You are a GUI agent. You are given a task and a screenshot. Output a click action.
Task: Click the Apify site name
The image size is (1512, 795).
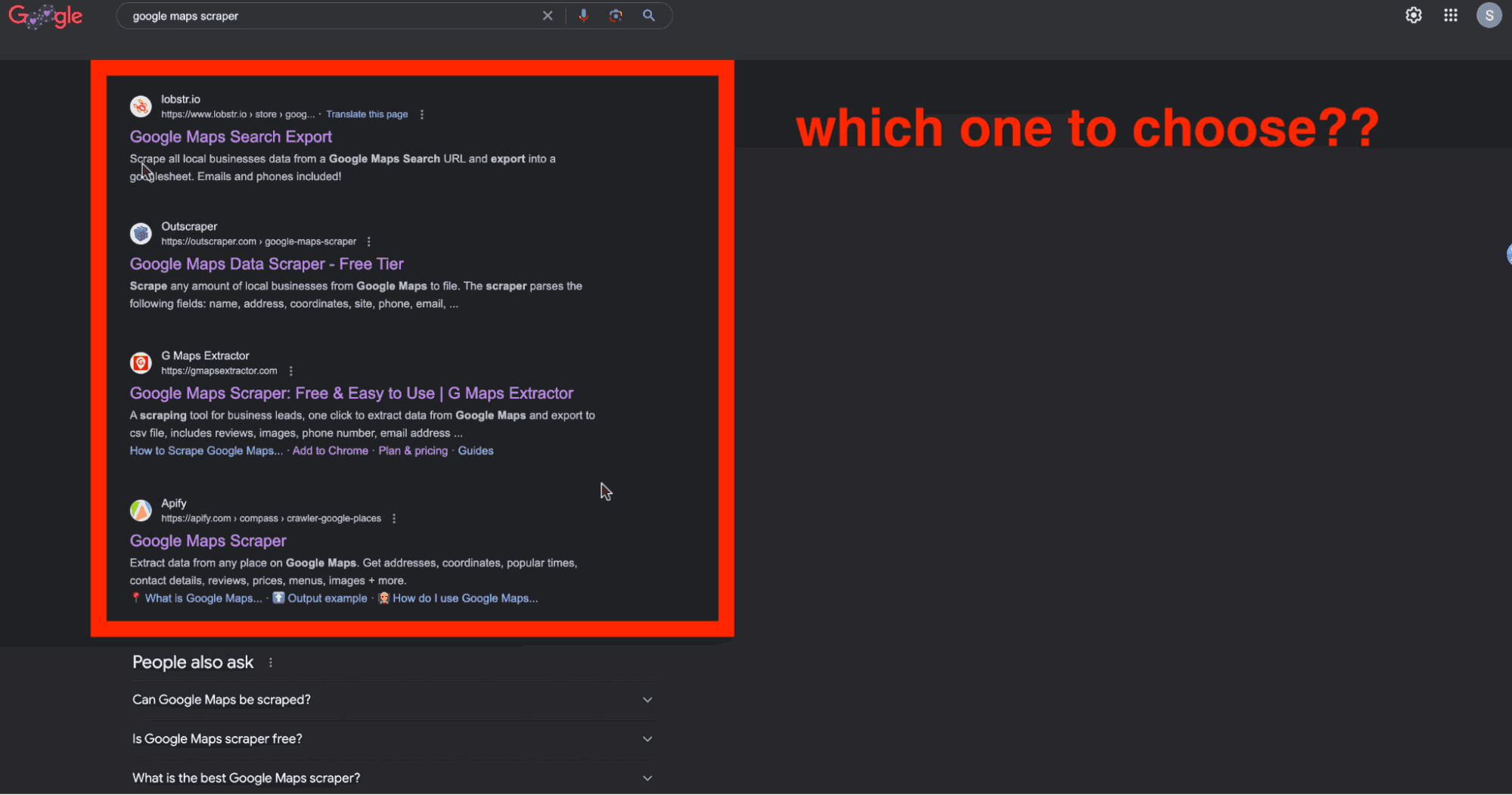[x=174, y=504]
